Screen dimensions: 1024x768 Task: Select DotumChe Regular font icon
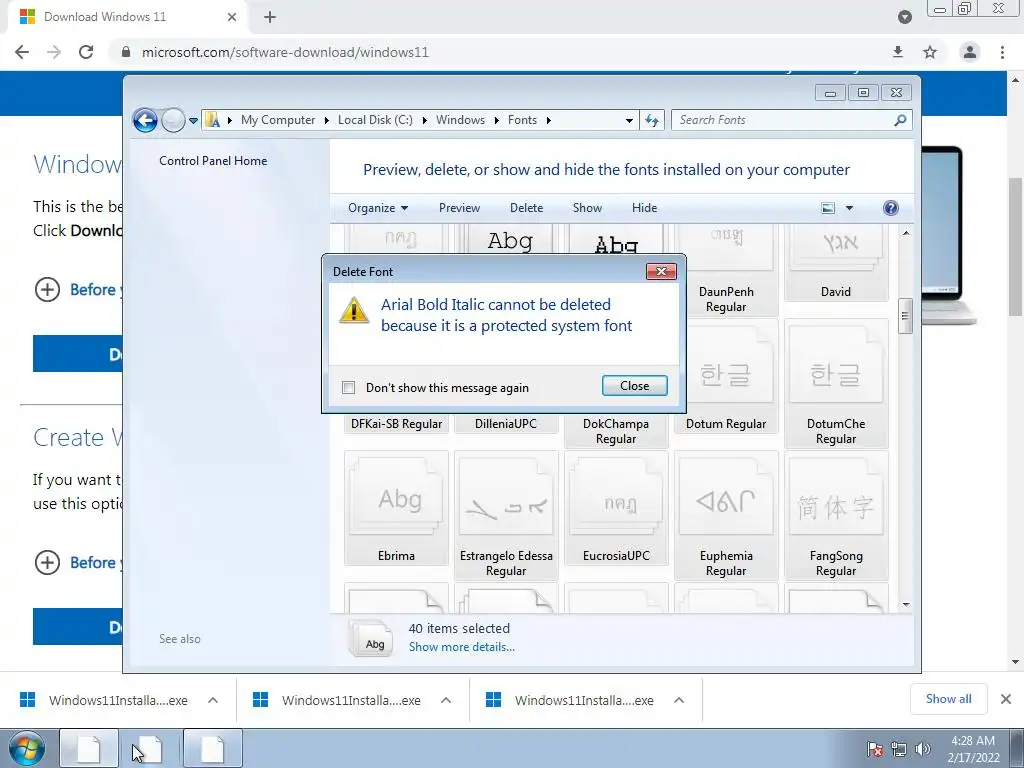(x=836, y=383)
